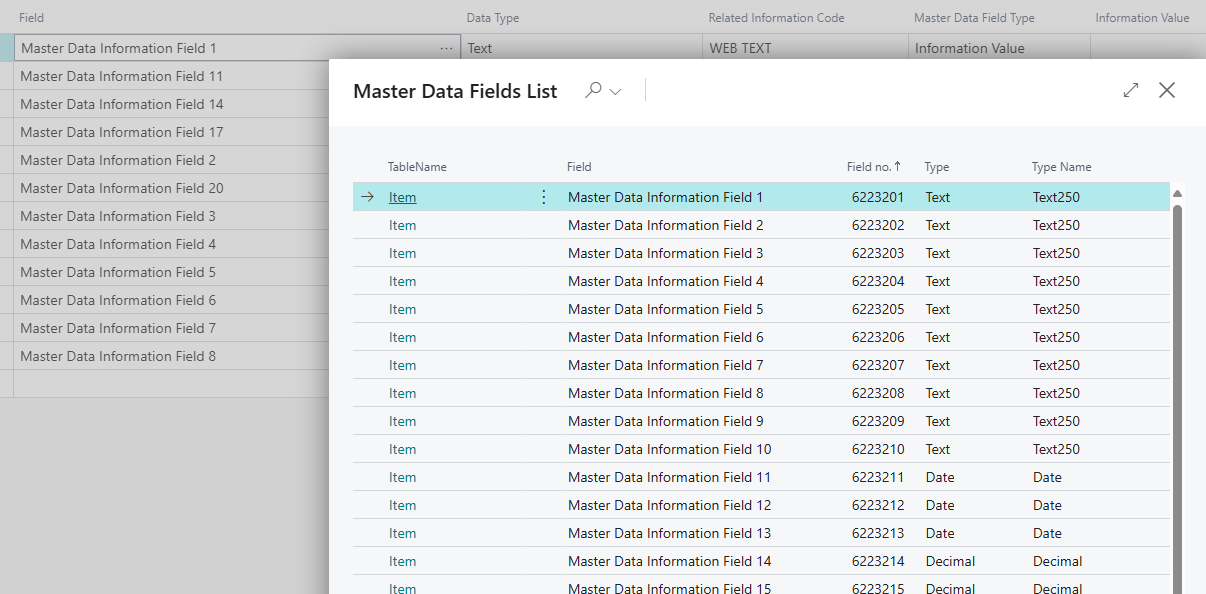The image size is (1206, 594).
Task: Click the Type column header in dialog
Action: [x=937, y=167]
